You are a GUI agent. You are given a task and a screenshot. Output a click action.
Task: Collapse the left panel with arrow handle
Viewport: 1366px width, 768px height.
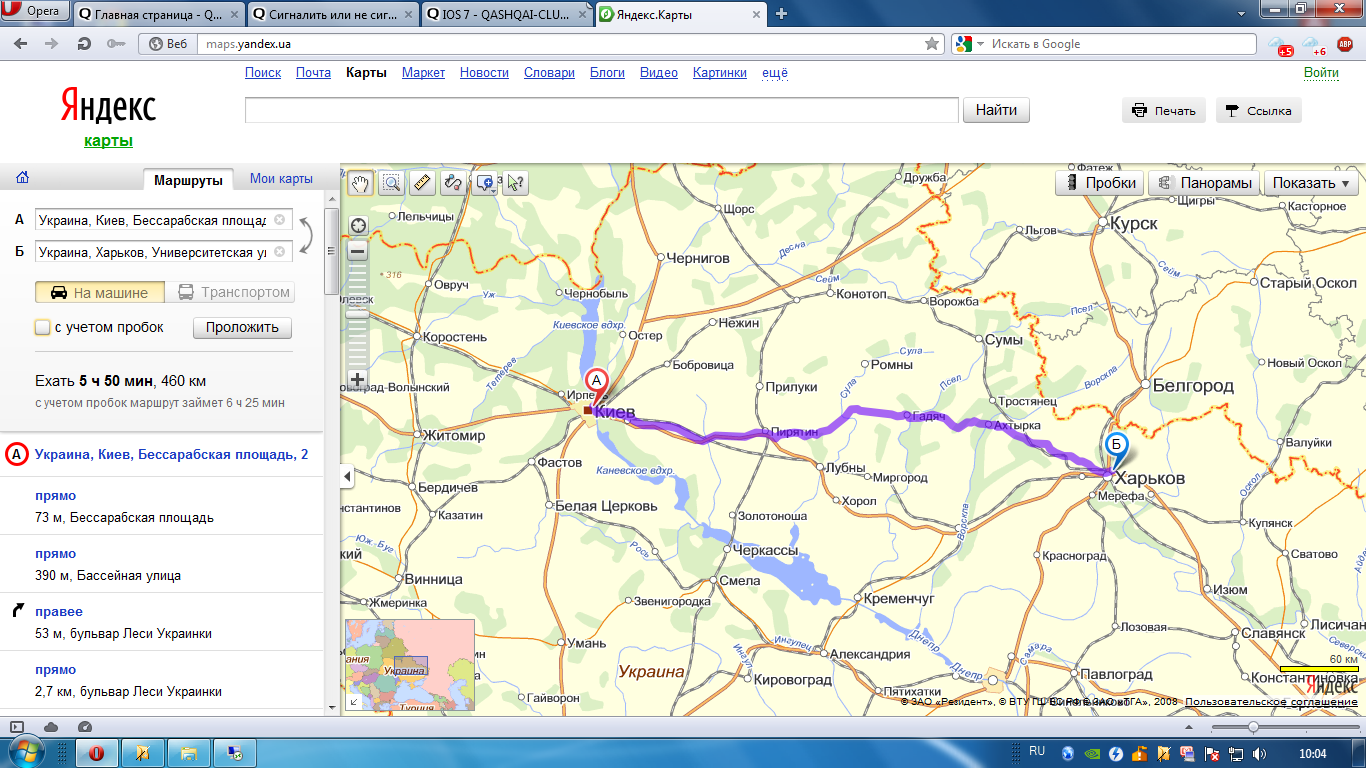347,477
